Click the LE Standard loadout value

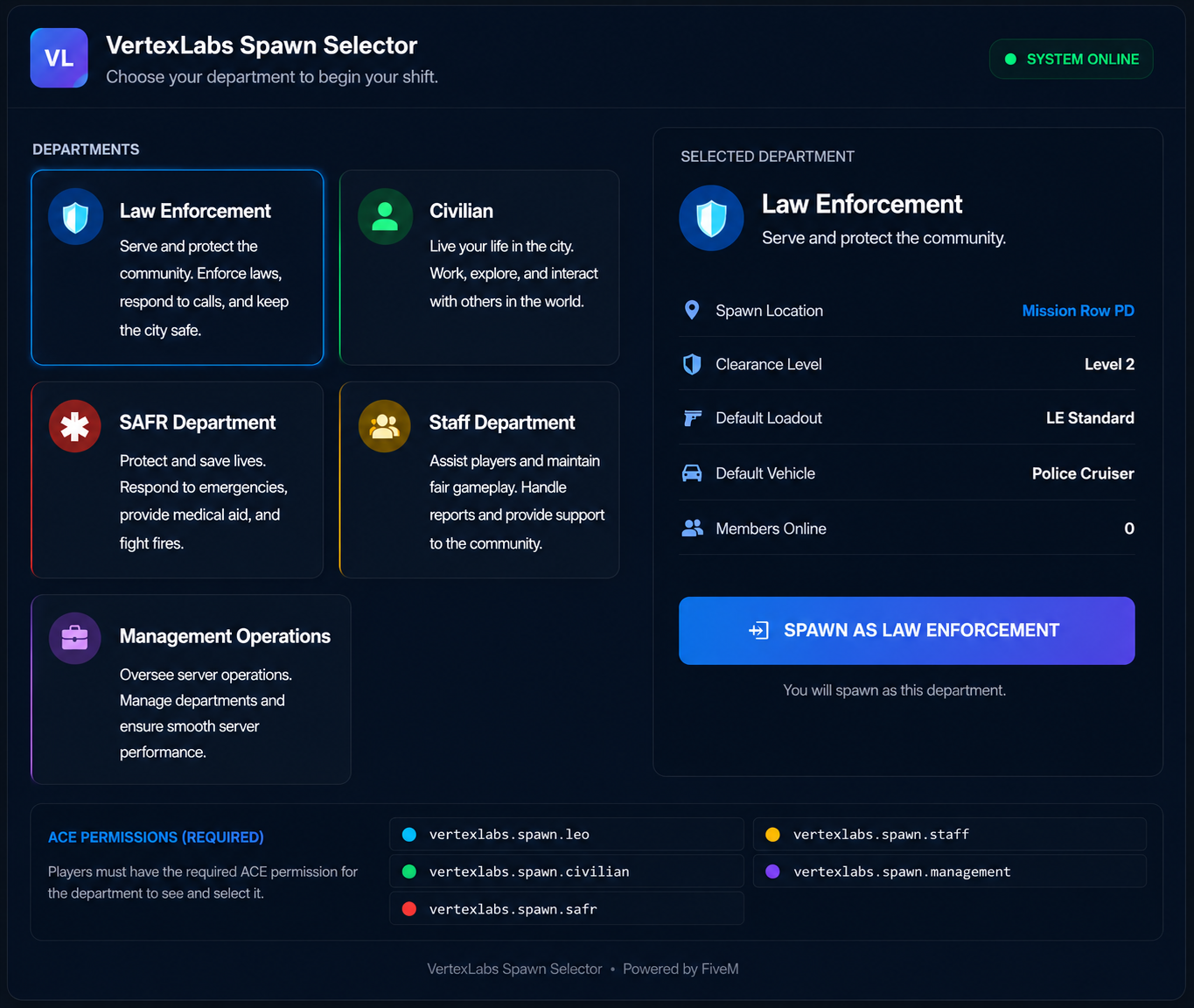[1090, 418]
